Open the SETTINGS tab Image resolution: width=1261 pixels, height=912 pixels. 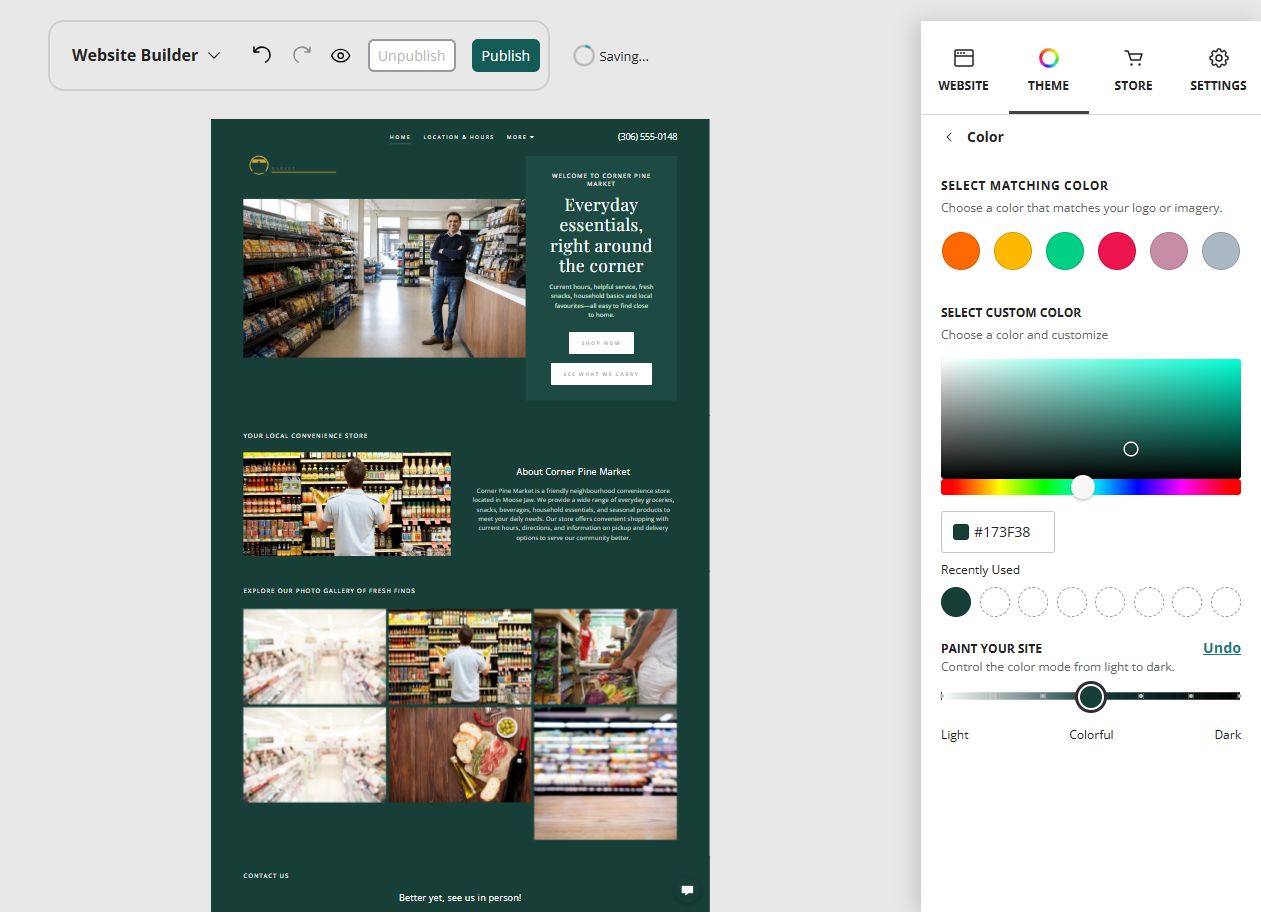pos(1218,71)
